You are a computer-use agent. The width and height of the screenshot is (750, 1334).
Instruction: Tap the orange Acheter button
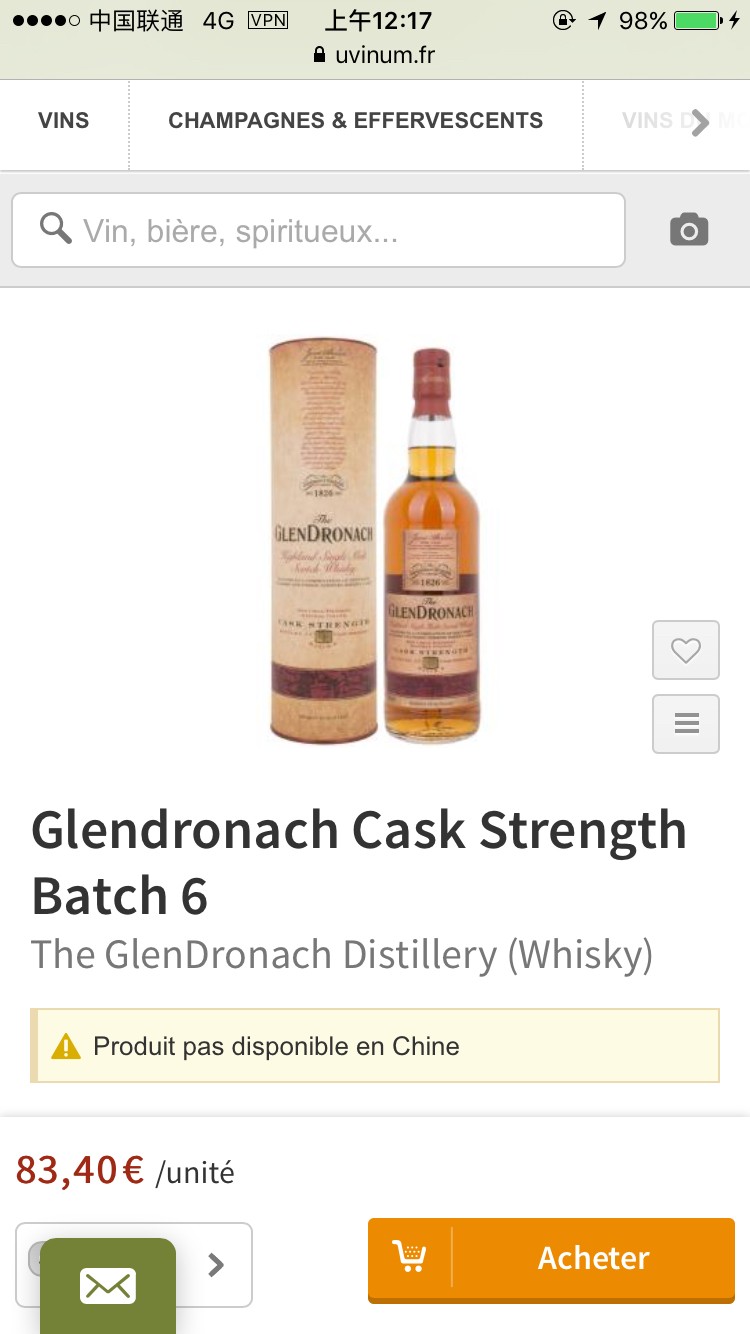[551, 1259]
